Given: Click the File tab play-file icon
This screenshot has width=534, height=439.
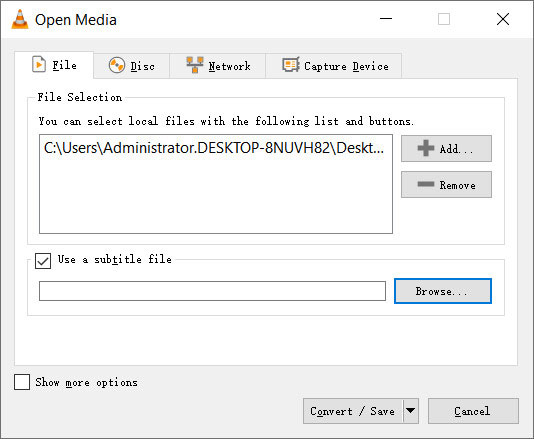Looking at the screenshot, I should [x=39, y=64].
